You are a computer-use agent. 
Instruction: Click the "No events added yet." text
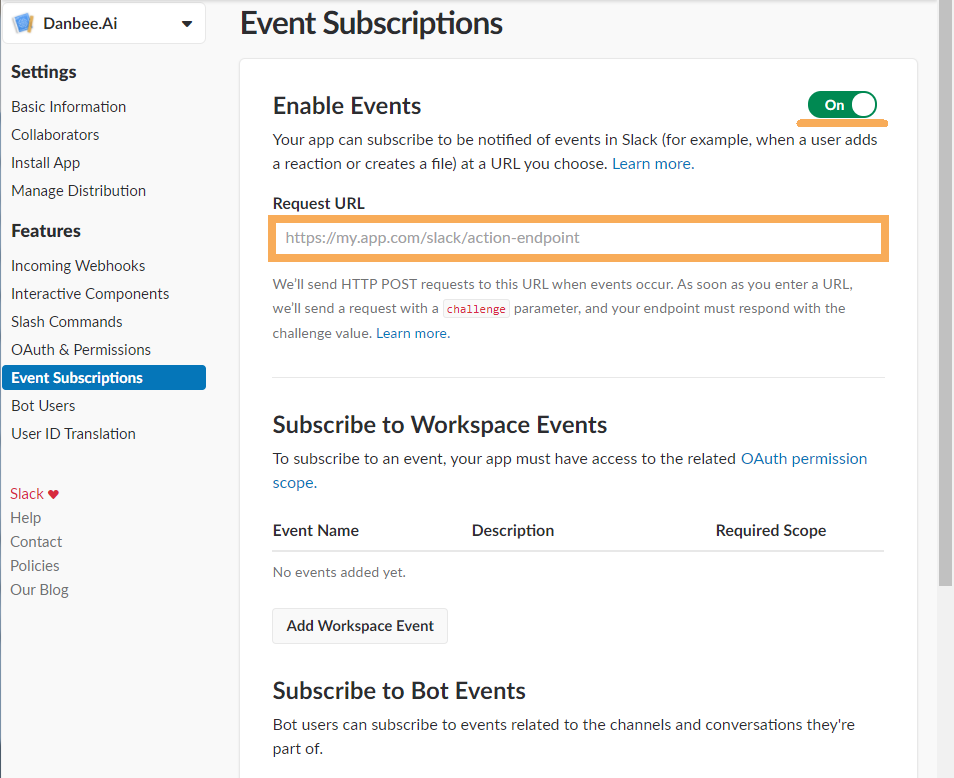click(x=339, y=572)
